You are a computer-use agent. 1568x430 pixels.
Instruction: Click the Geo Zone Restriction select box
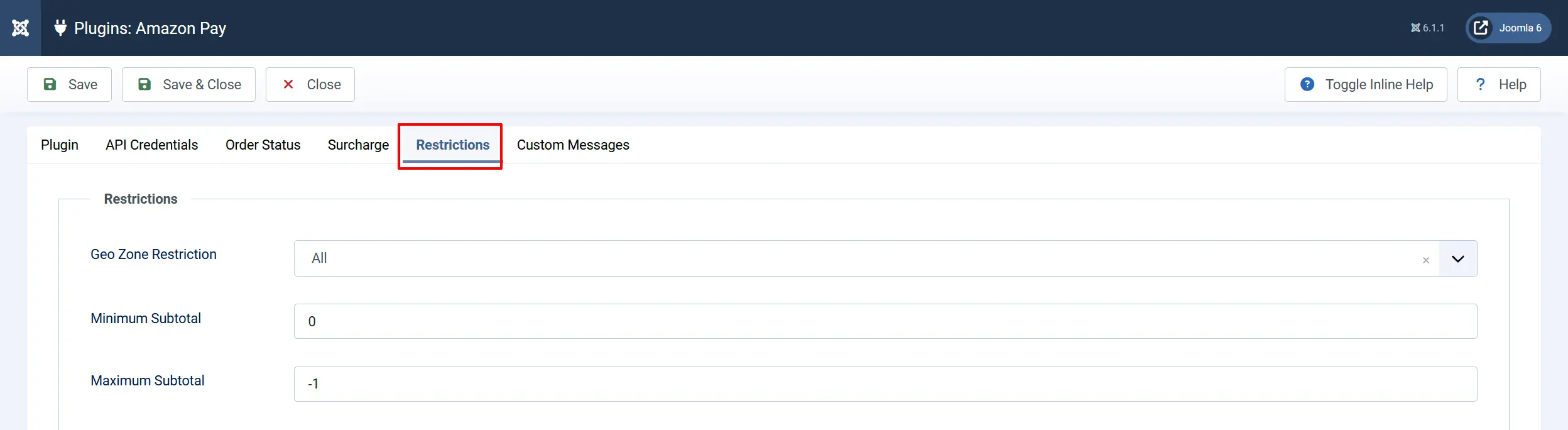tap(885, 258)
